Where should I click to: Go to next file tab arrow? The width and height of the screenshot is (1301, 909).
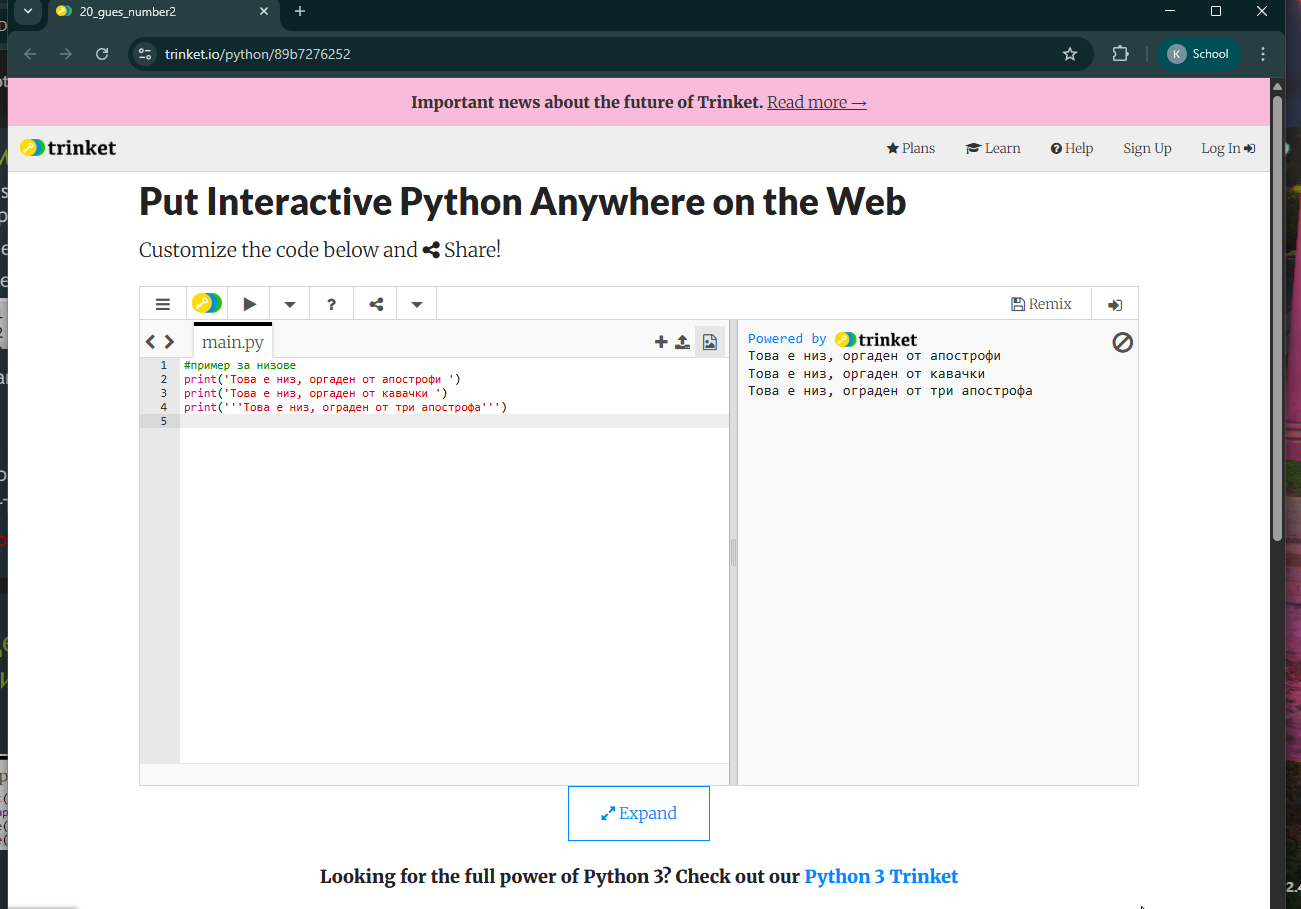(169, 342)
